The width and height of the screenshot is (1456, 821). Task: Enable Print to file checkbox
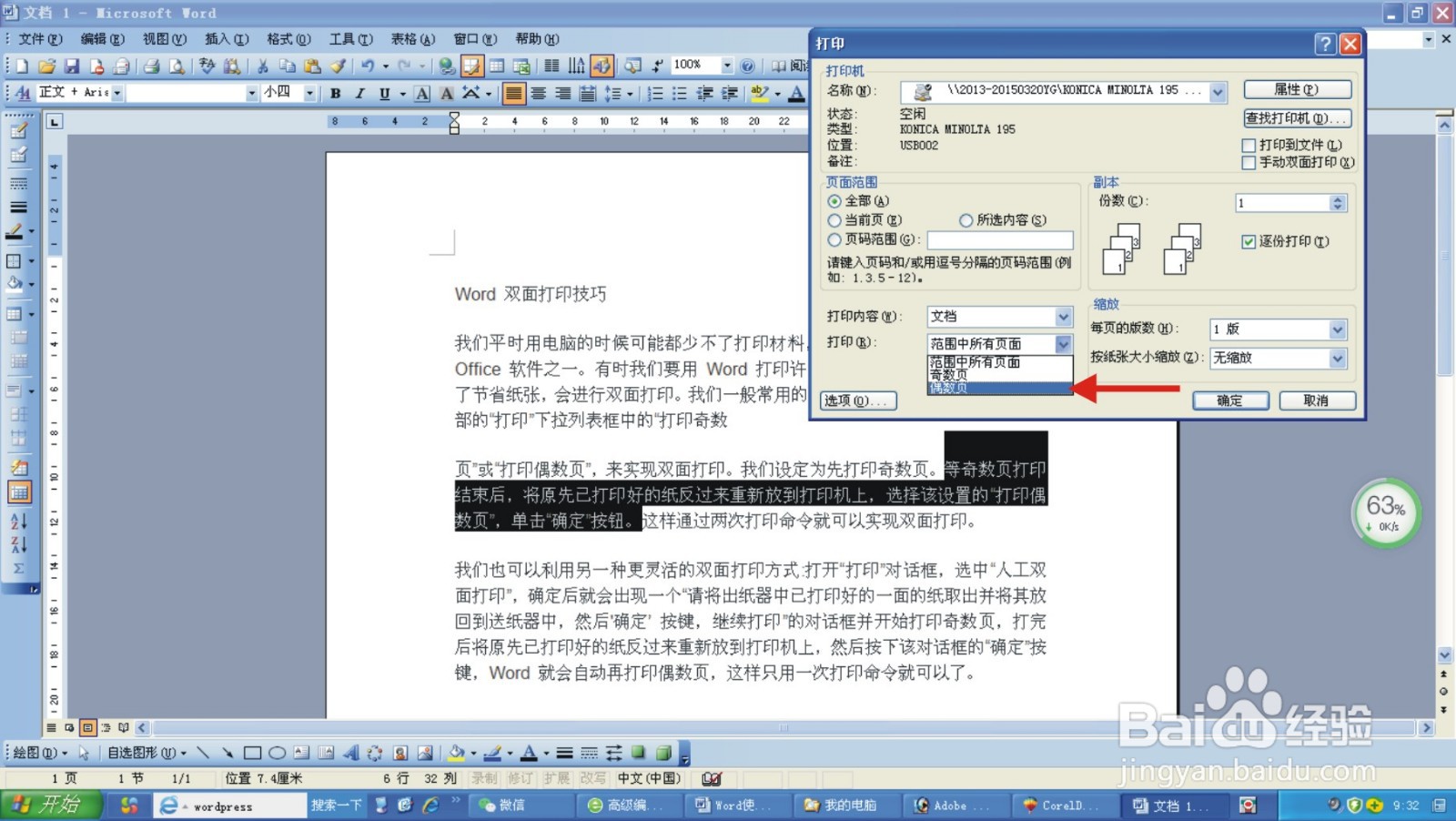(1249, 146)
